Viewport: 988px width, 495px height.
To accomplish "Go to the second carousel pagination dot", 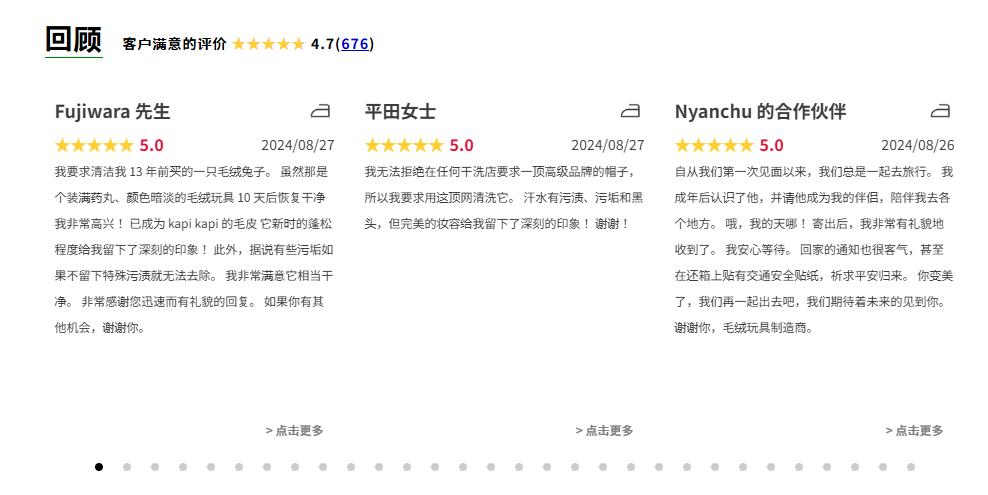I will tap(127, 467).
